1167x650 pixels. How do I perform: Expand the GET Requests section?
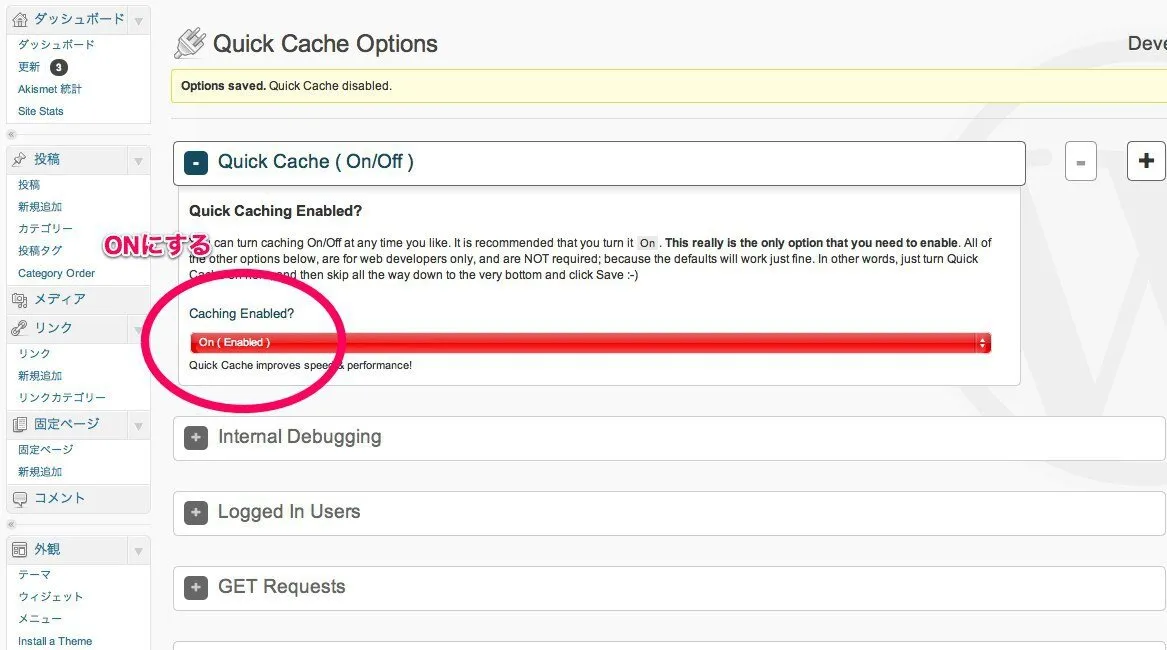[196, 588]
